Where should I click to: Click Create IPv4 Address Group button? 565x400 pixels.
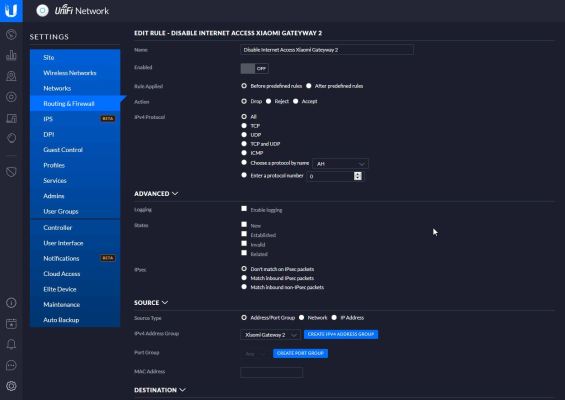[341, 334]
